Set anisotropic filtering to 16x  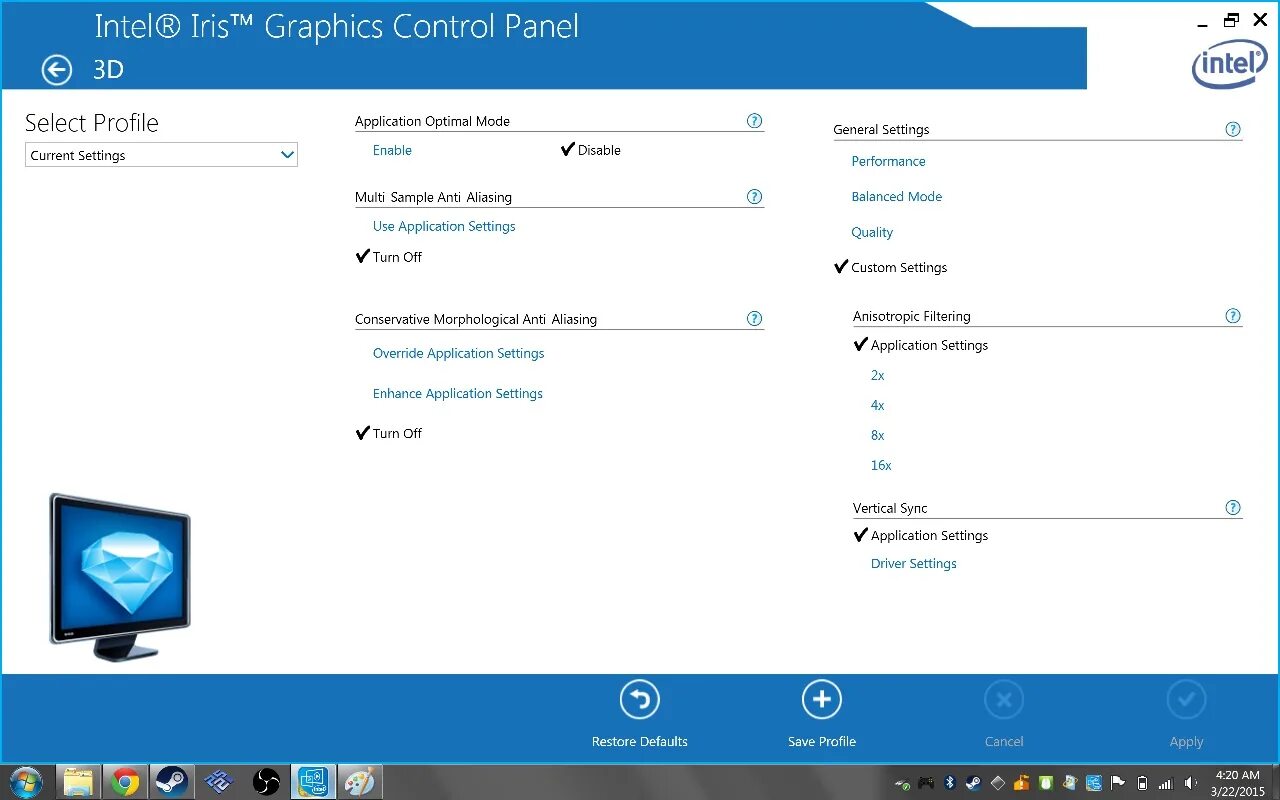[x=881, y=465]
